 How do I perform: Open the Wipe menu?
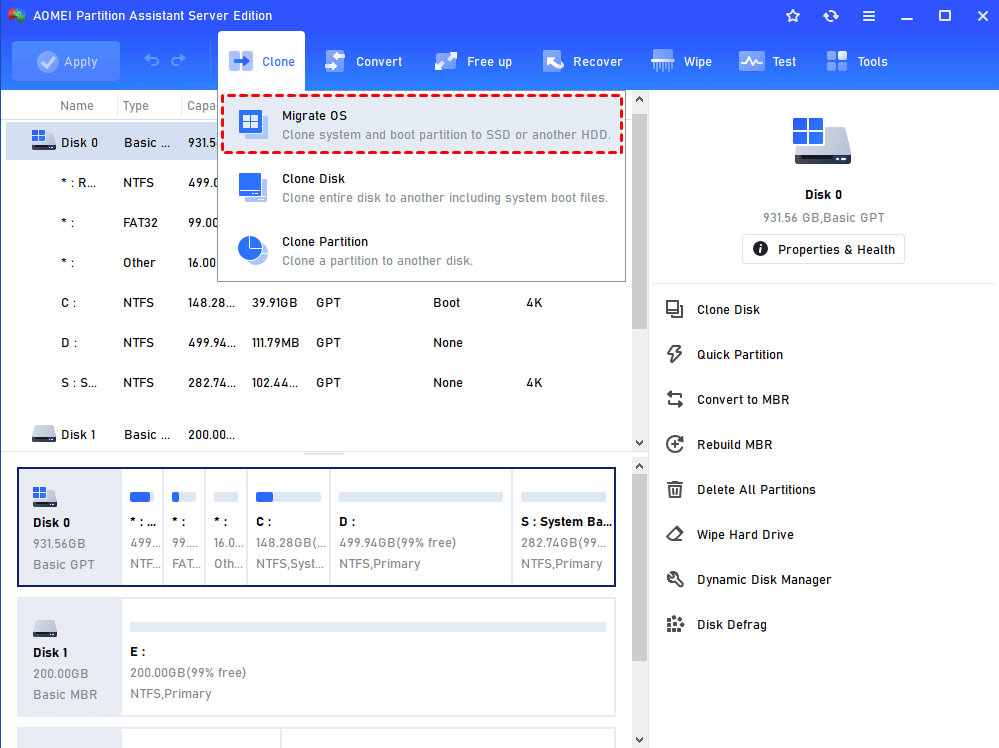coord(681,61)
